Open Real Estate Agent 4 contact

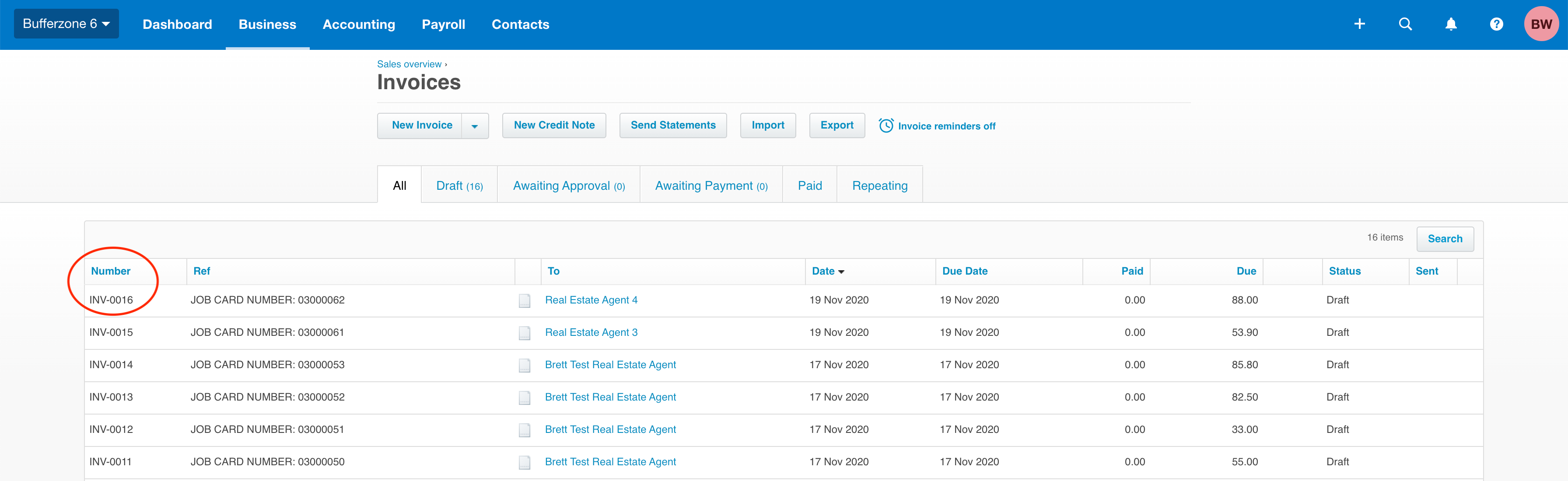coord(591,300)
